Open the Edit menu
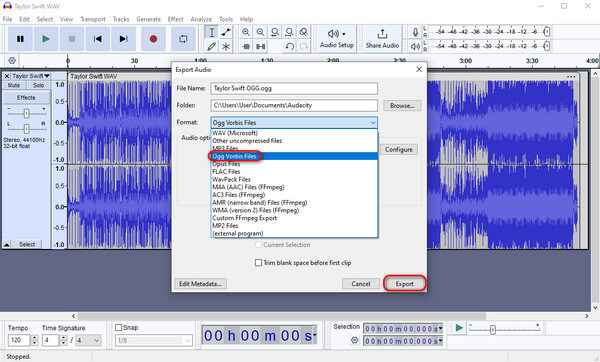This screenshot has width=600, height=362. click(x=24, y=19)
